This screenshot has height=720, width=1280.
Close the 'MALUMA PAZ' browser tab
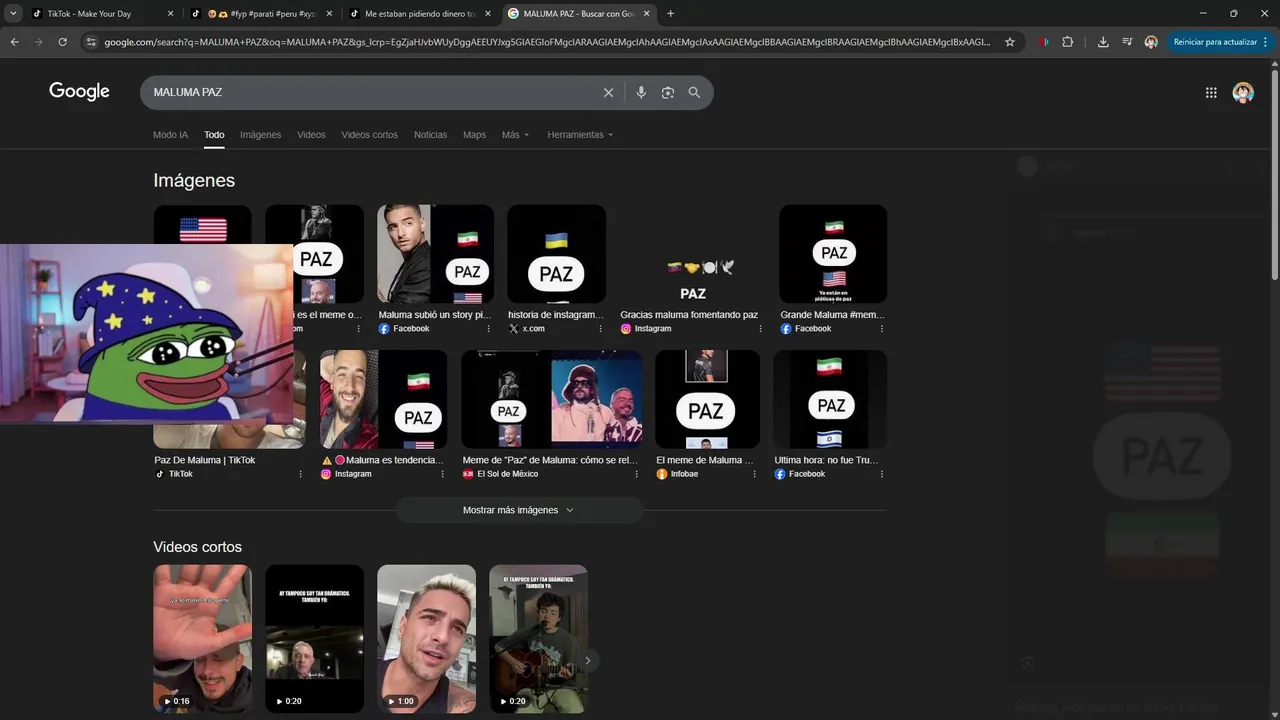coord(646,14)
